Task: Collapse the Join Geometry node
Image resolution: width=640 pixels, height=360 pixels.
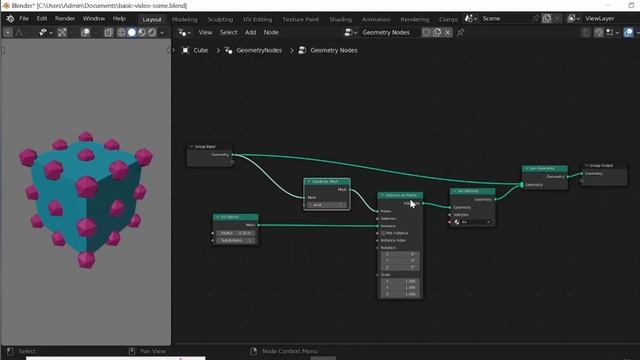Action: [527, 168]
